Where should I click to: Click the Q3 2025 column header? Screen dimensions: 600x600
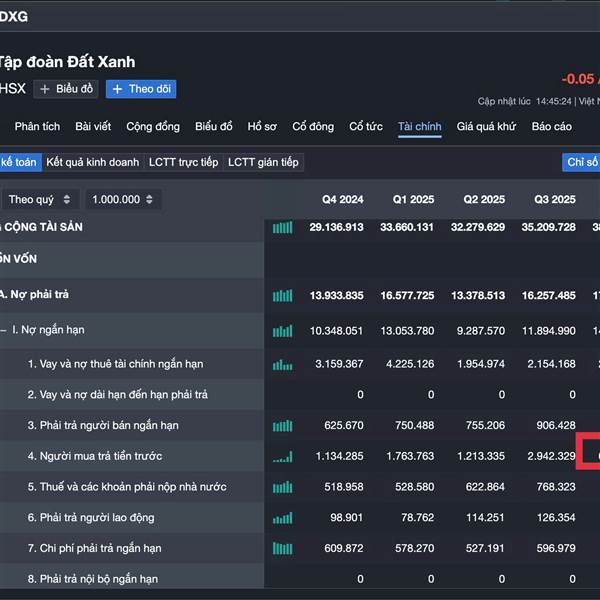(548, 199)
